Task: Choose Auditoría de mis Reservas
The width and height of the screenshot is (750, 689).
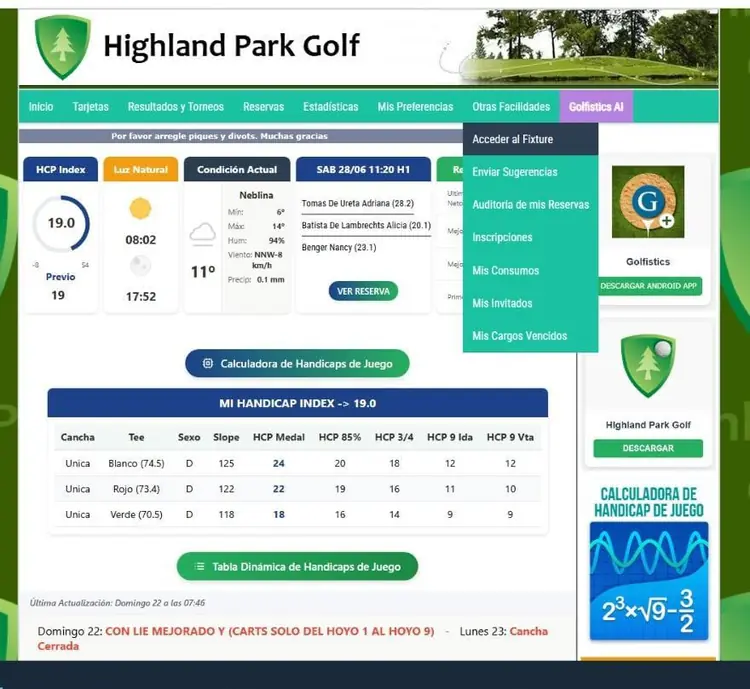Action: tap(530, 205)
